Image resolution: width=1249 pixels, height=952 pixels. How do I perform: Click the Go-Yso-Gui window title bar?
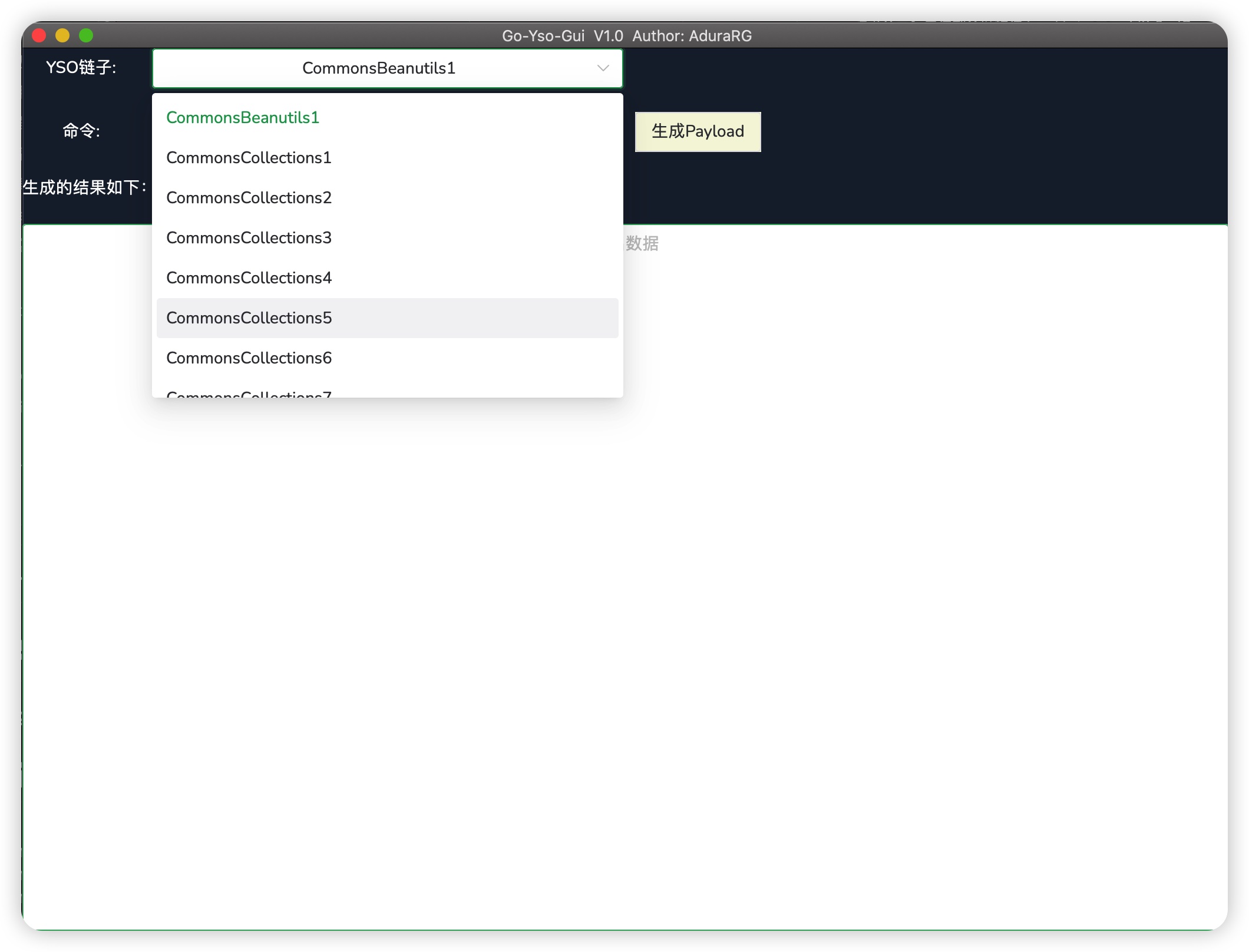626,36
